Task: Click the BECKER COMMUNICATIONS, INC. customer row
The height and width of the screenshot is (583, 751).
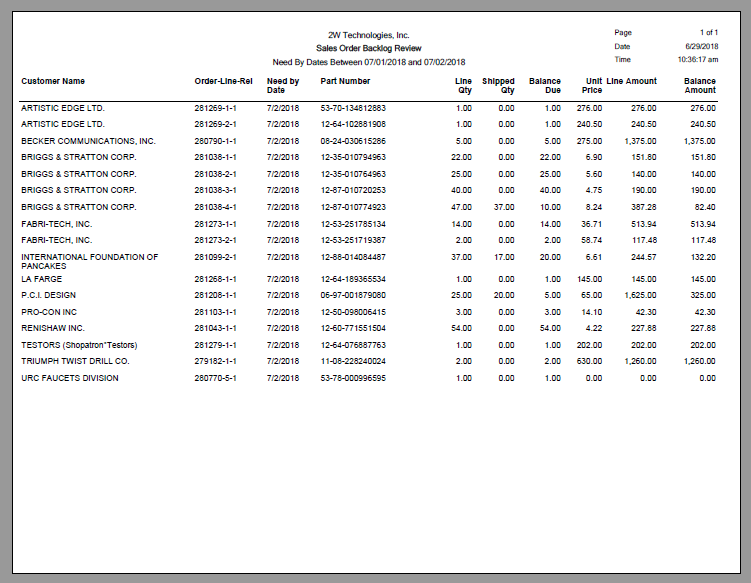Action: pyautogui.click(x=88, y=141)
